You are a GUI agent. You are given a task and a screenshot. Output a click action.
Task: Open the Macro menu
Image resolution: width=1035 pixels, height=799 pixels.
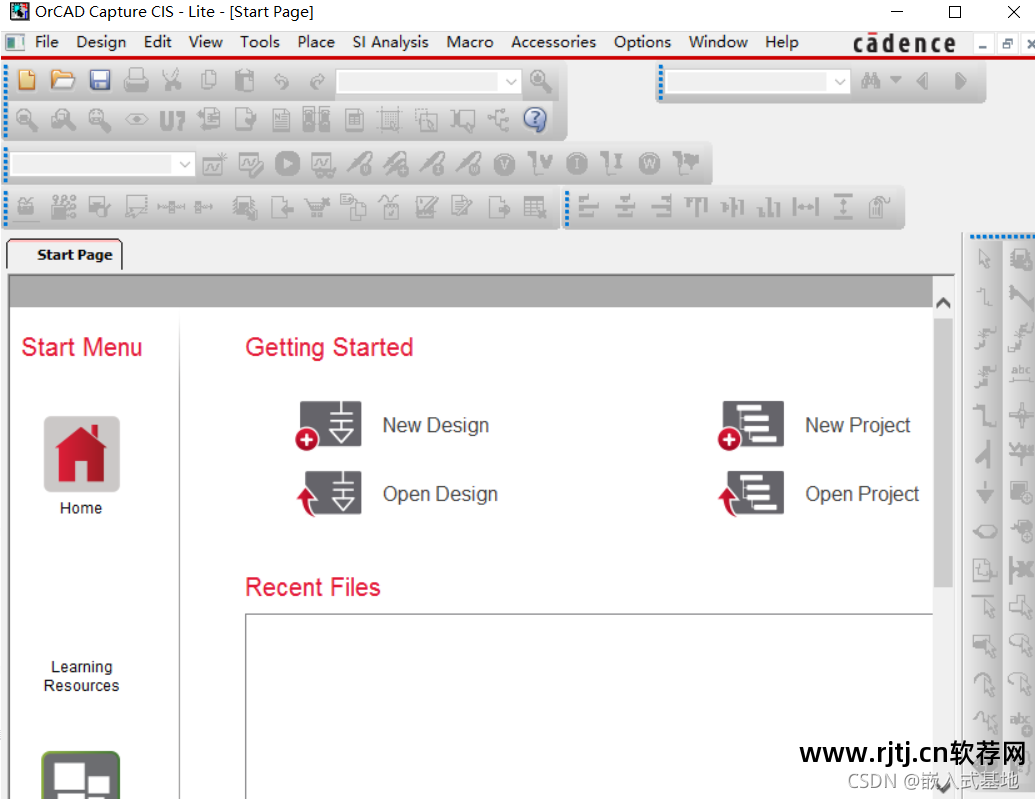(469, 42)
